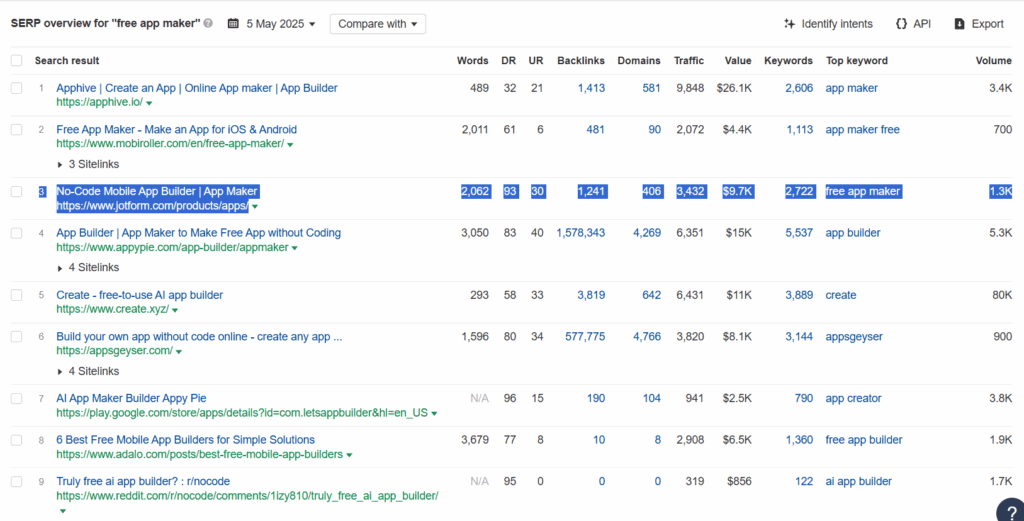1024x521 pixels.
Task: Expand 4 Sitelinks under appypie result
Action: [x=88, y=268]
